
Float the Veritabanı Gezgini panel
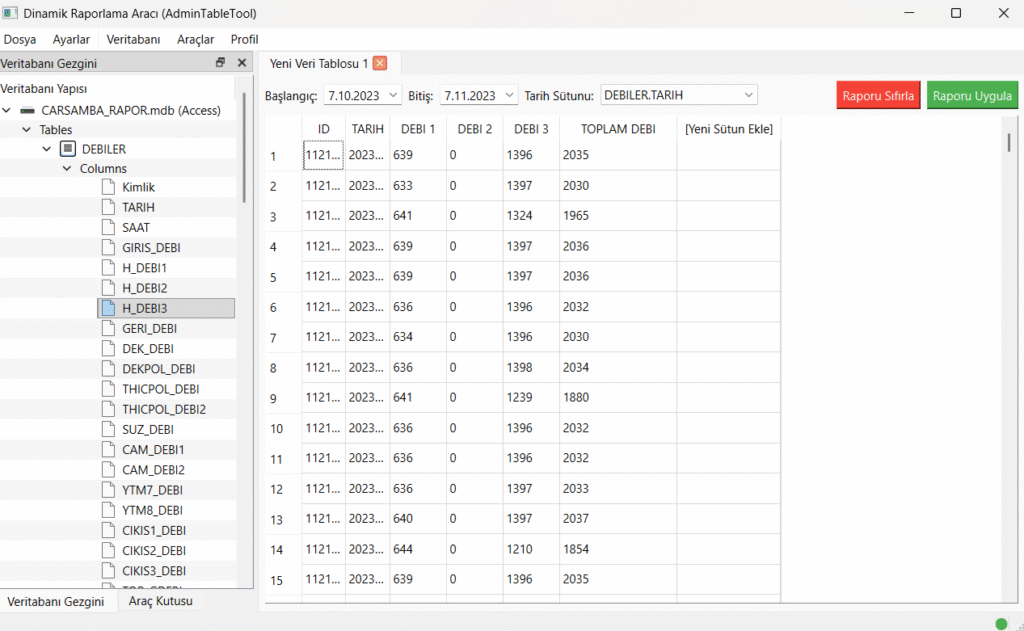pyautogui.click(x=220, y=63)
